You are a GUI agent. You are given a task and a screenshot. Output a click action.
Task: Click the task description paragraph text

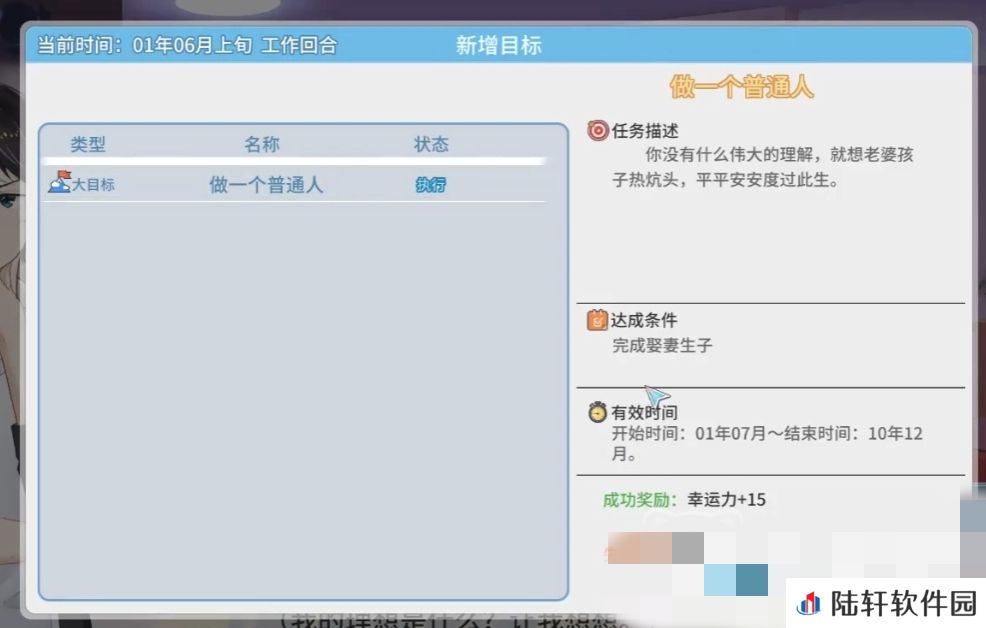click(763, 167)
